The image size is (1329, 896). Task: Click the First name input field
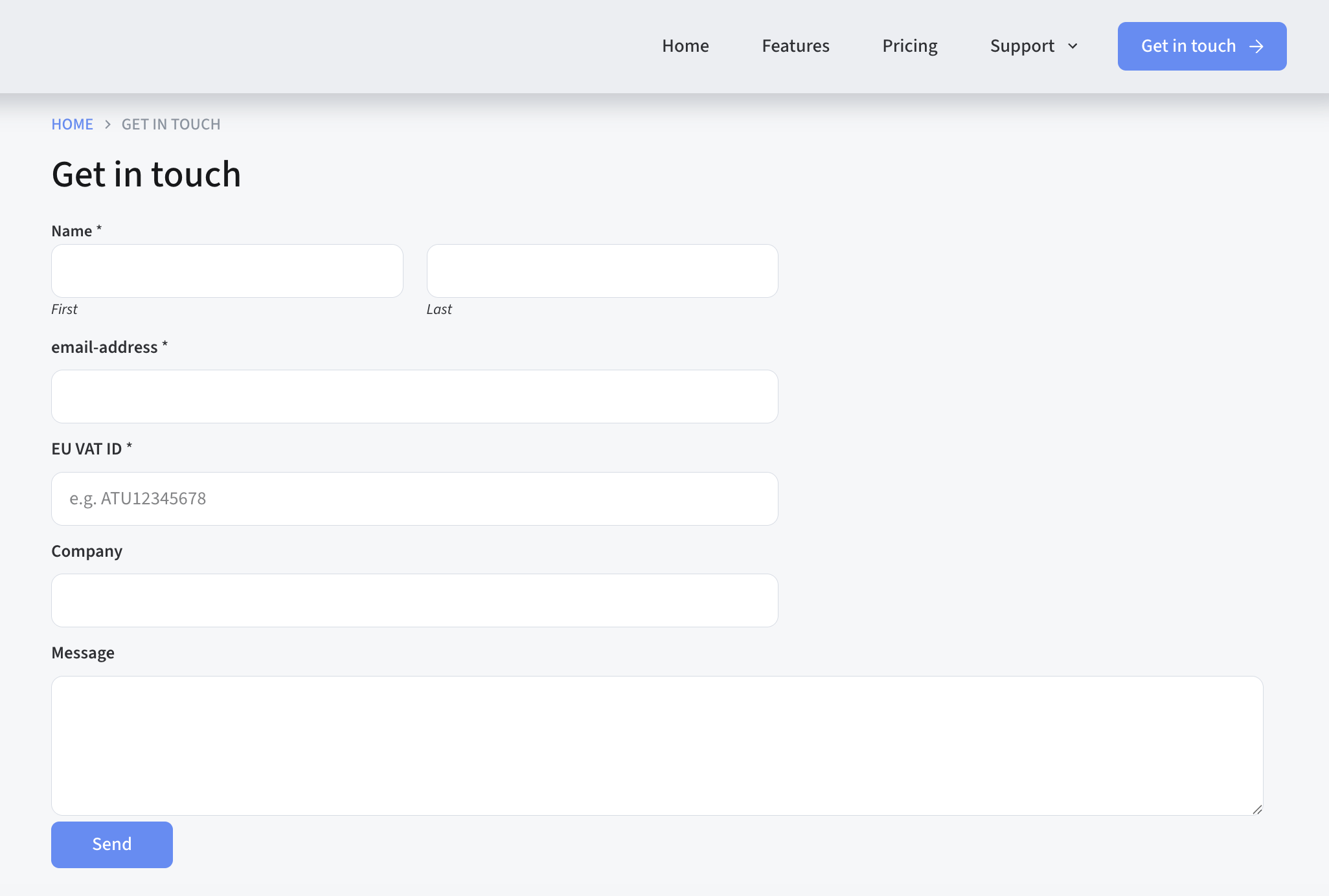[227, 271]
